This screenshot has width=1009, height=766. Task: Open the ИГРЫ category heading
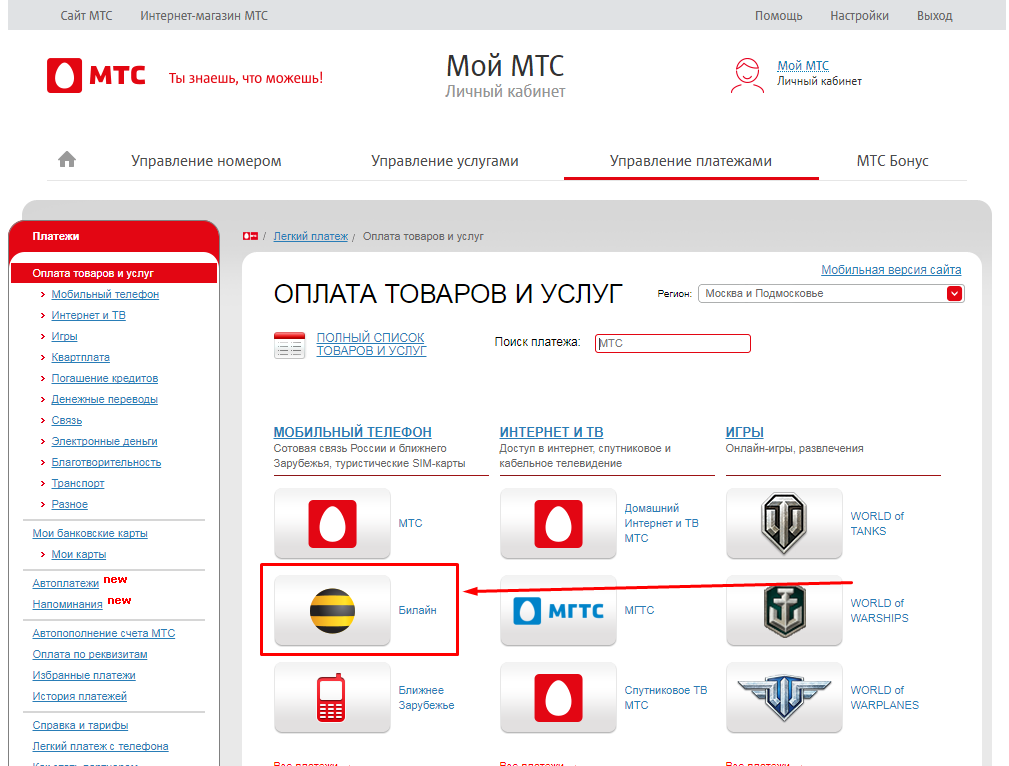[745, 433]
